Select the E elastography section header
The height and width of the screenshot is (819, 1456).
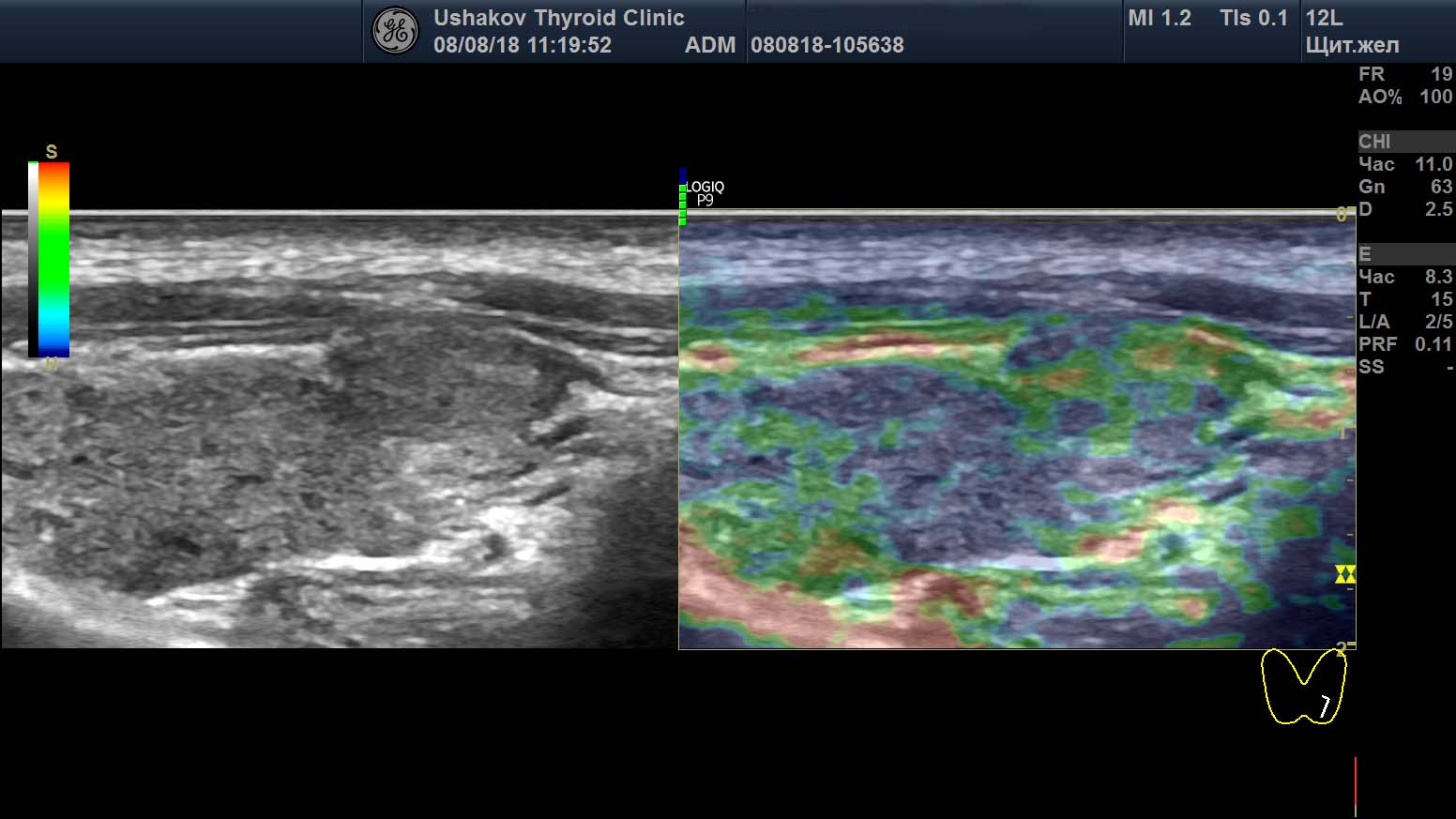coord(1405,254)
